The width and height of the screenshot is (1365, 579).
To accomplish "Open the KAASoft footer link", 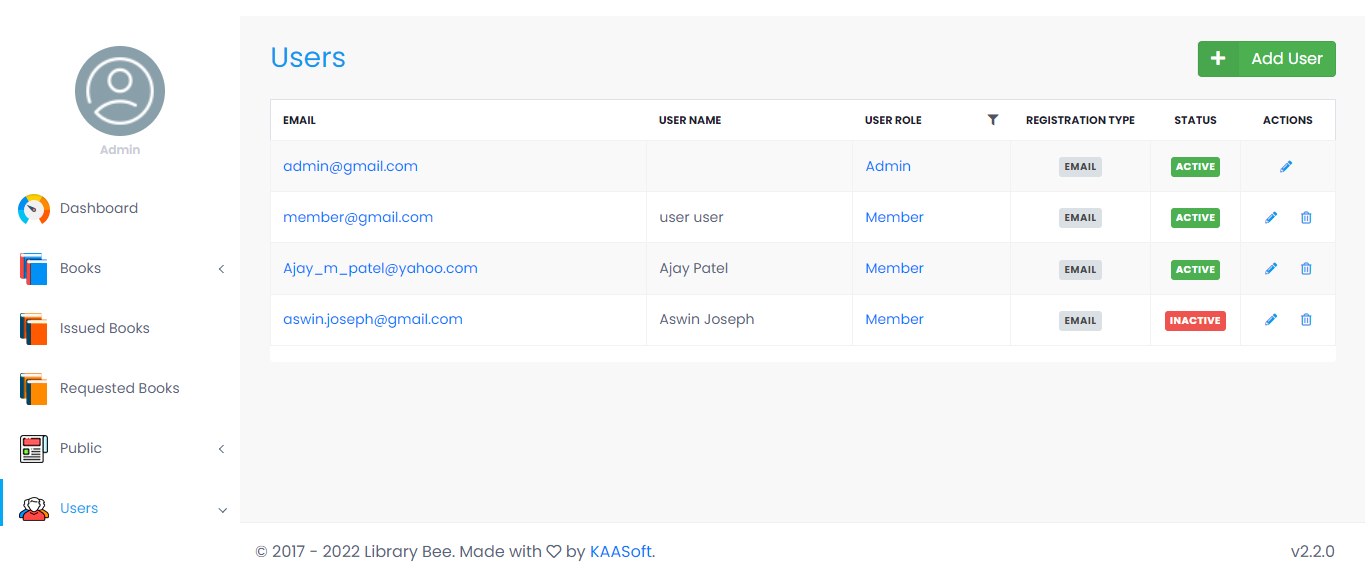I will (620, 552).
